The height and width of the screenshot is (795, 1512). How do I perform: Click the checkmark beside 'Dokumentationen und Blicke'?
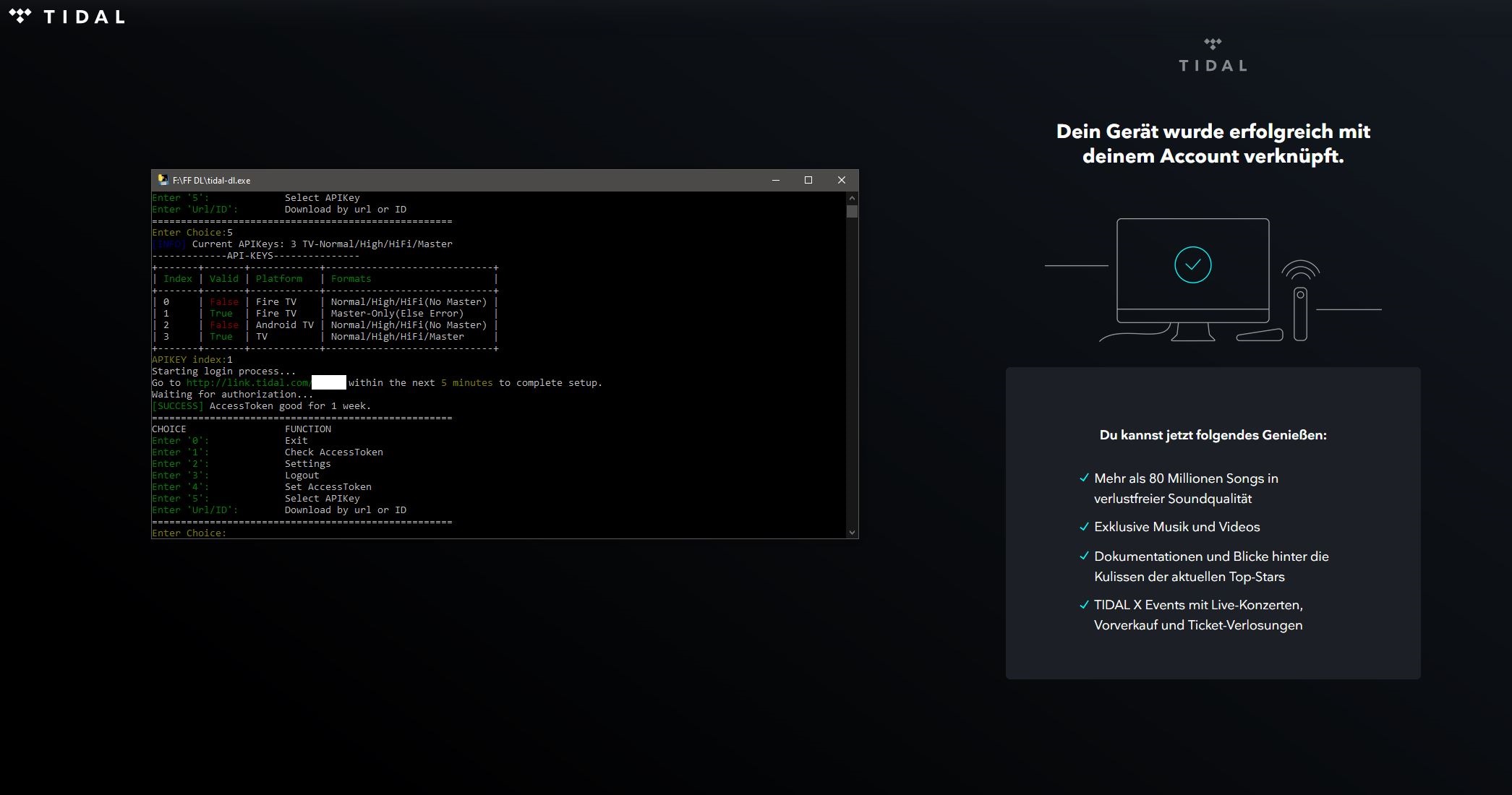tap(1083, 555)
